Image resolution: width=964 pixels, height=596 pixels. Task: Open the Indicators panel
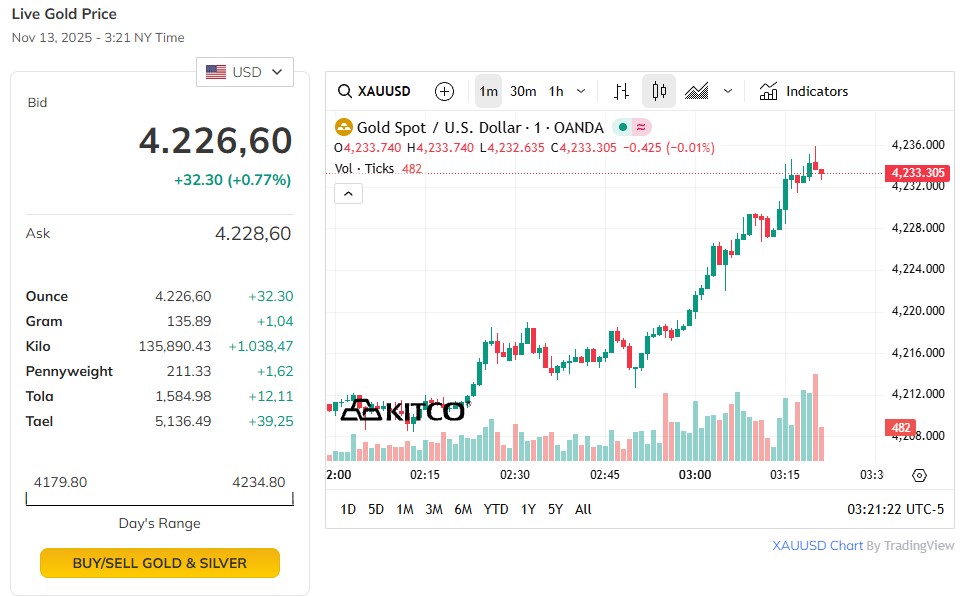[804, 91]
